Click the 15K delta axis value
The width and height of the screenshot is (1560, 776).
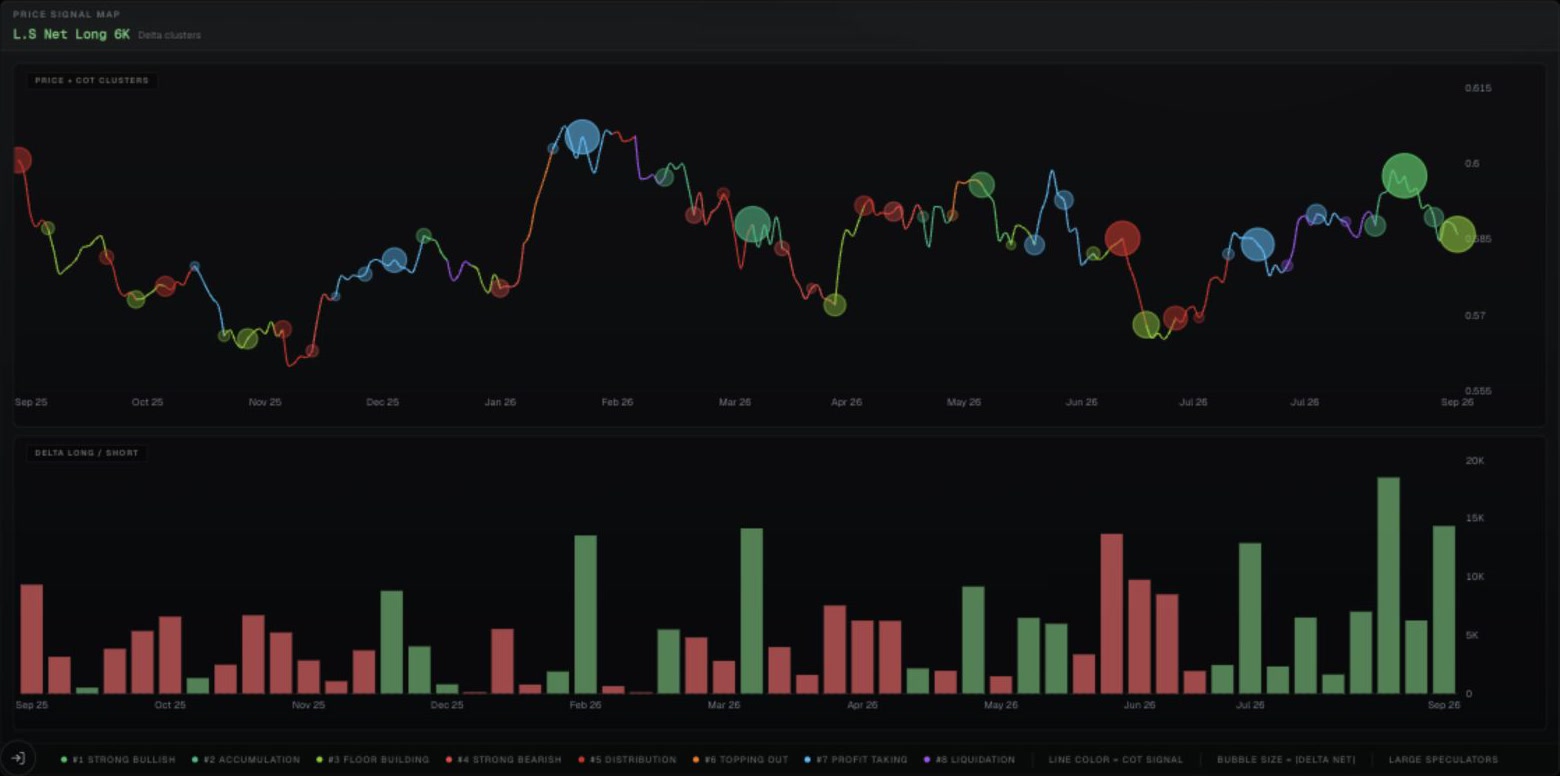tap(1474, 519)
